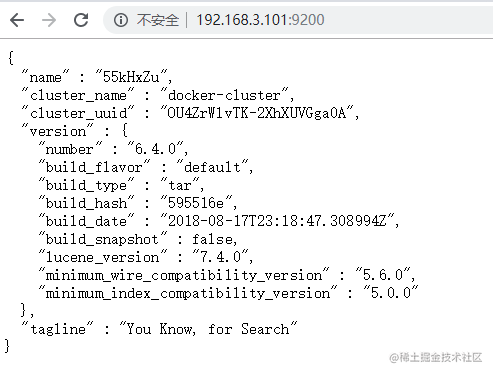The width and height of the screenshot is (493, 374).
Task: Click the forward navigation arrow
Action: click(x=49, y=20)
